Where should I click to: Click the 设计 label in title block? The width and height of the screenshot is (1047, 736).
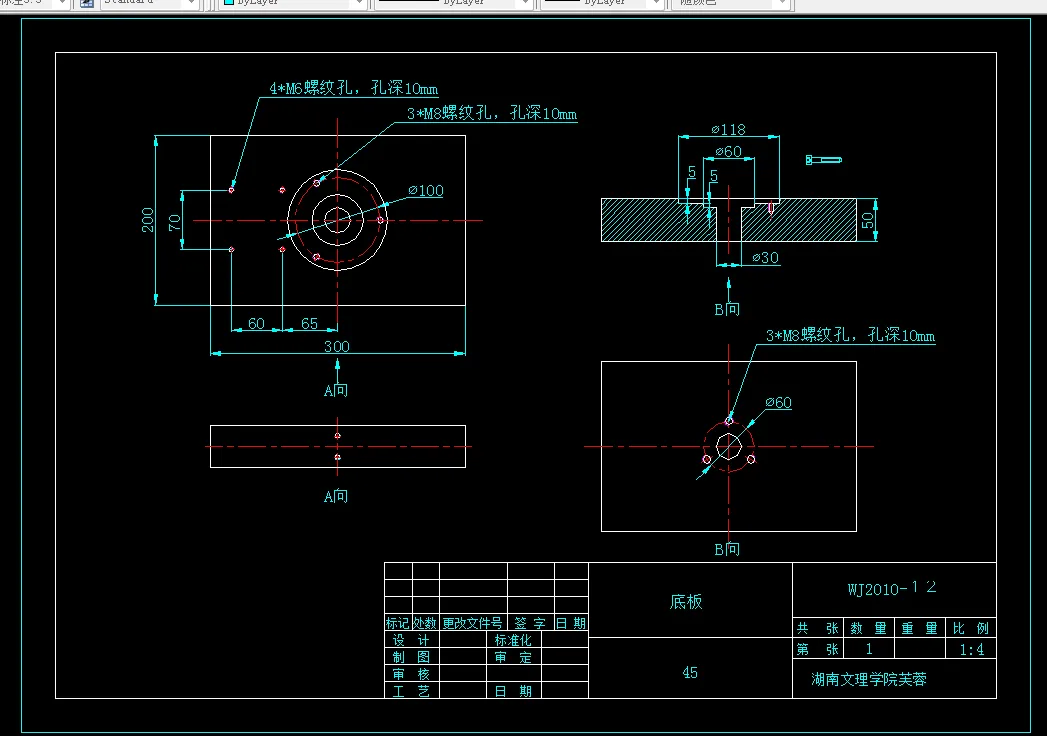coord(411,640)
